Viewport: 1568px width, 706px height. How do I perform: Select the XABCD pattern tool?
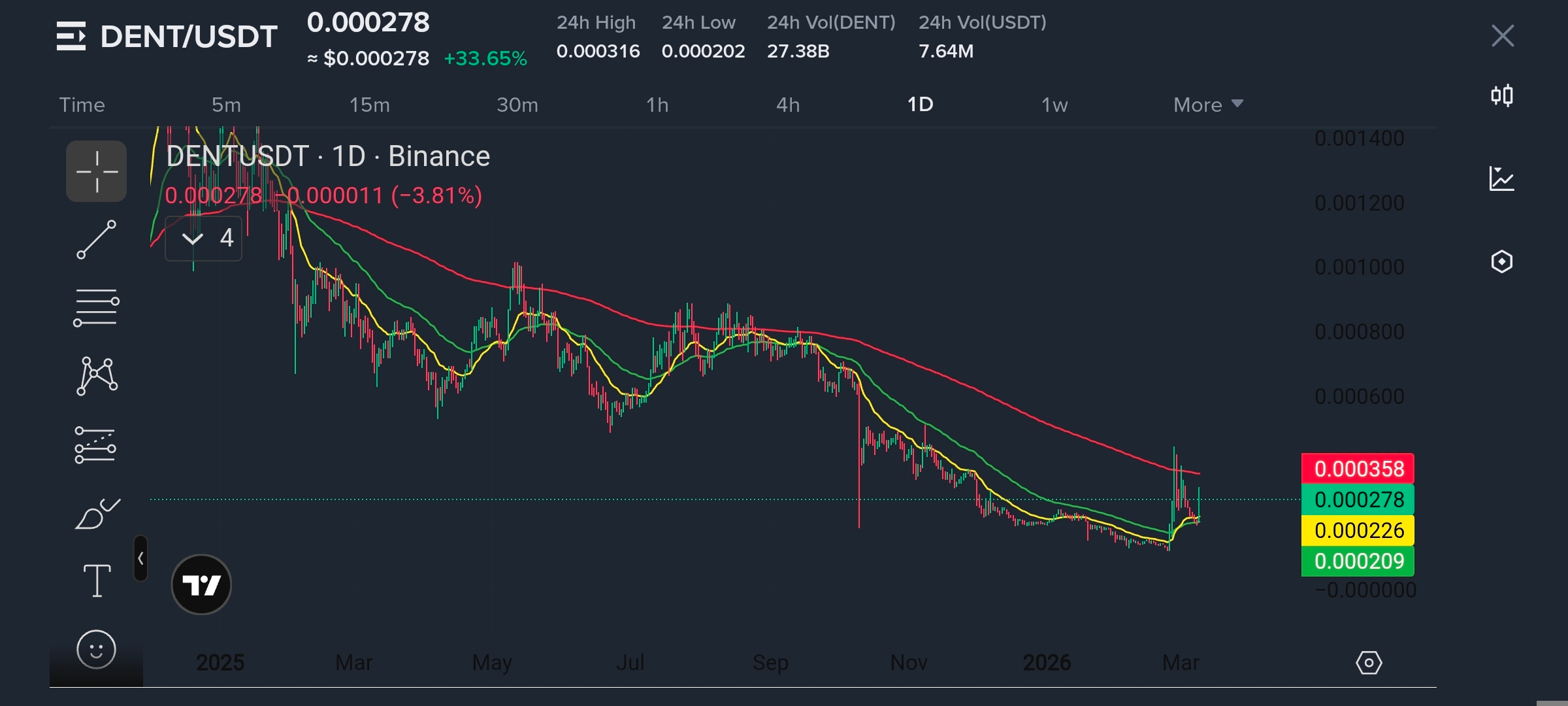pos(97,376)
